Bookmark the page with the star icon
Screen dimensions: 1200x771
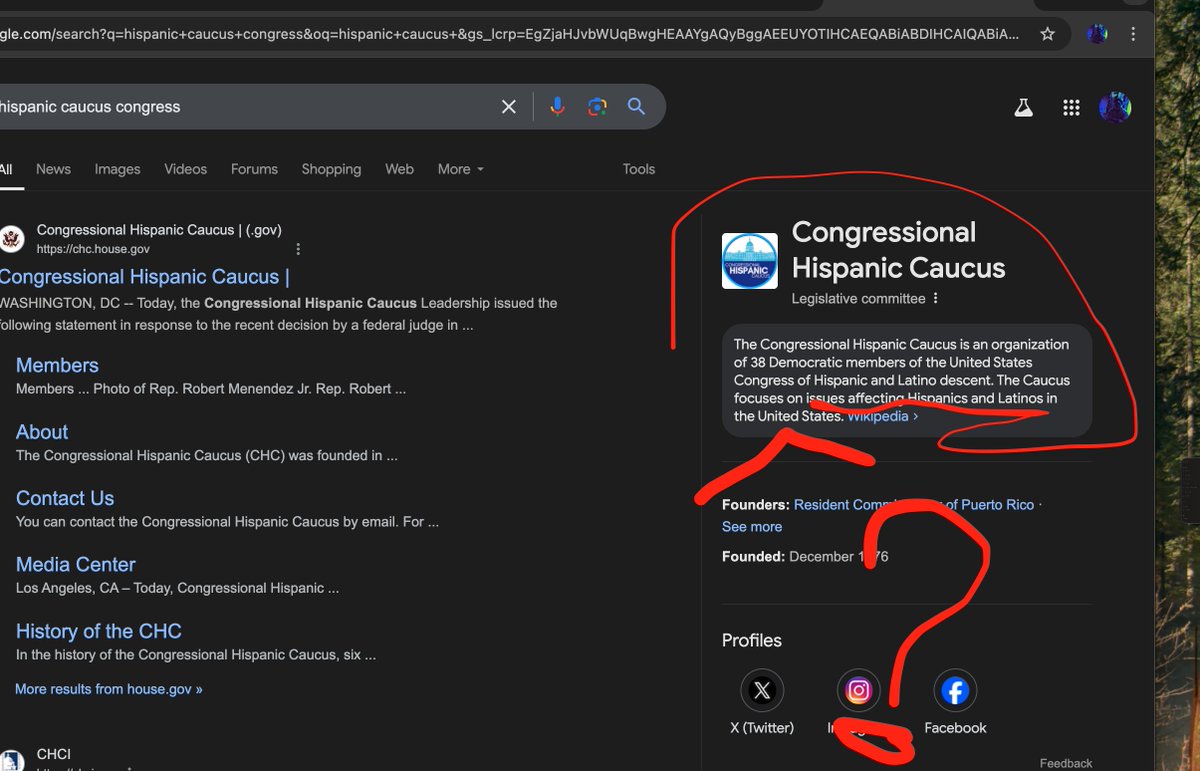click(1047, 33)
